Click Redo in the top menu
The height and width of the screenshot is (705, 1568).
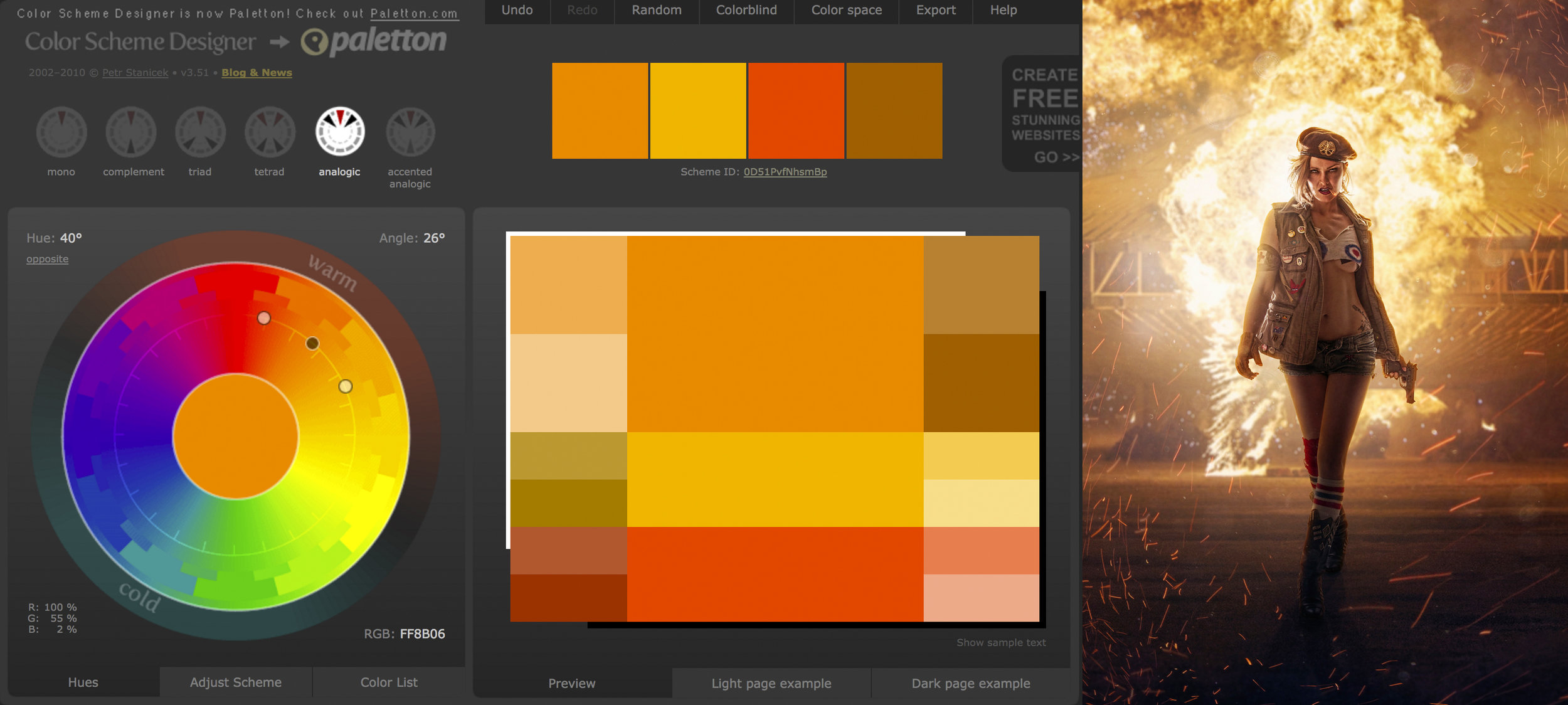582,11
